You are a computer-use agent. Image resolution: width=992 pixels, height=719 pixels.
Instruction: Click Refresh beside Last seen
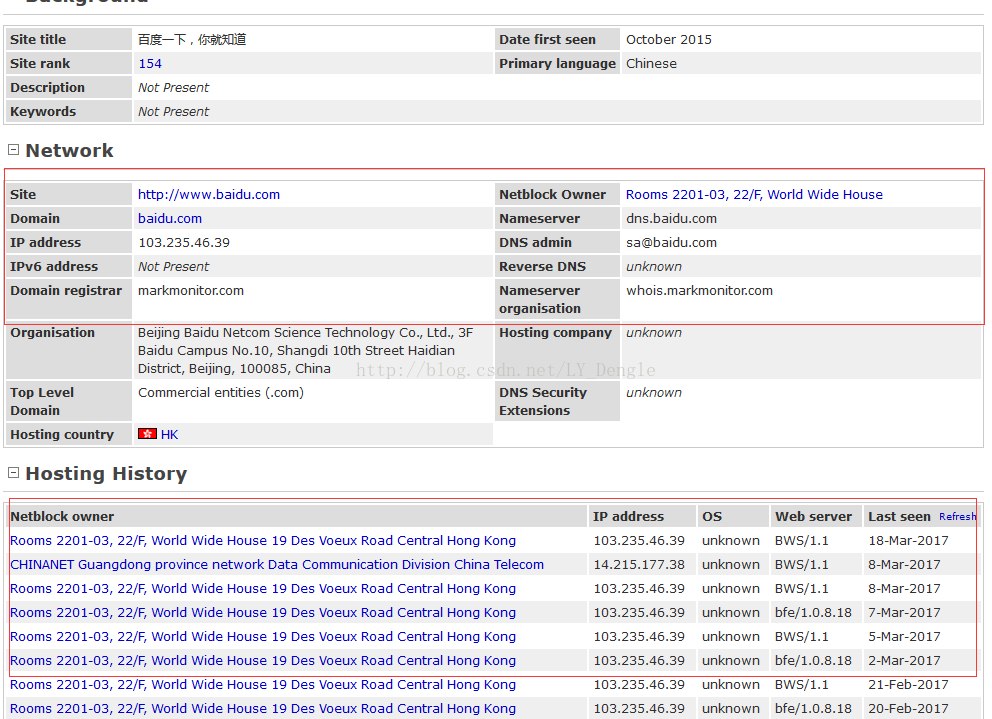[x=957, y=517]
